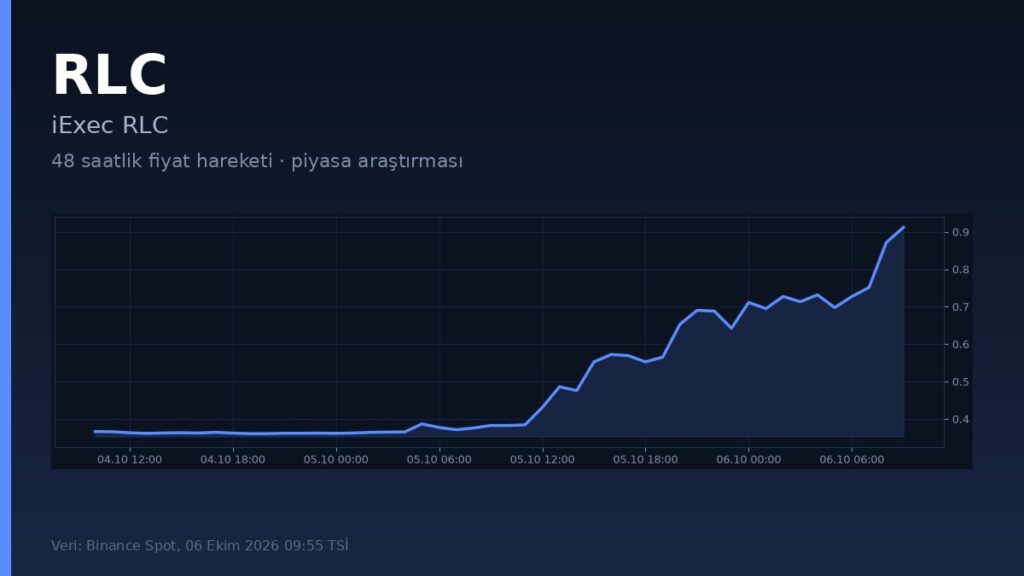Click the 0.8 y-axis label
This screenshot has width=1024, height=576.
click(960, 270)
